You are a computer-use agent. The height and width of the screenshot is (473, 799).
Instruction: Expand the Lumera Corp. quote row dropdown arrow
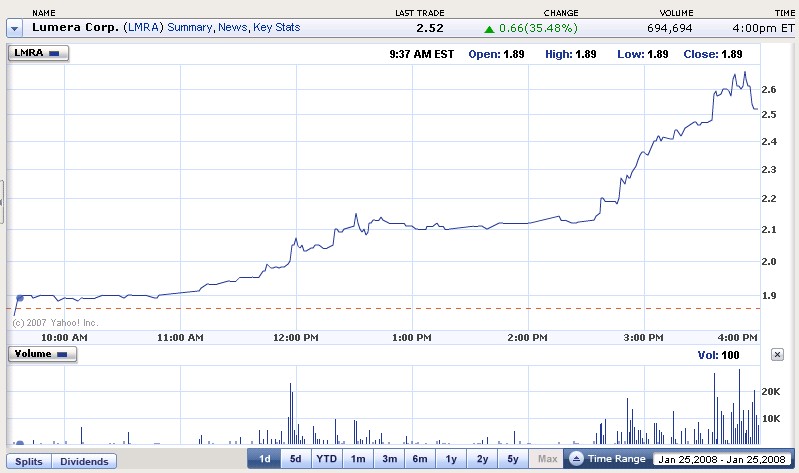pyautogui.click(x=14, y=29)
